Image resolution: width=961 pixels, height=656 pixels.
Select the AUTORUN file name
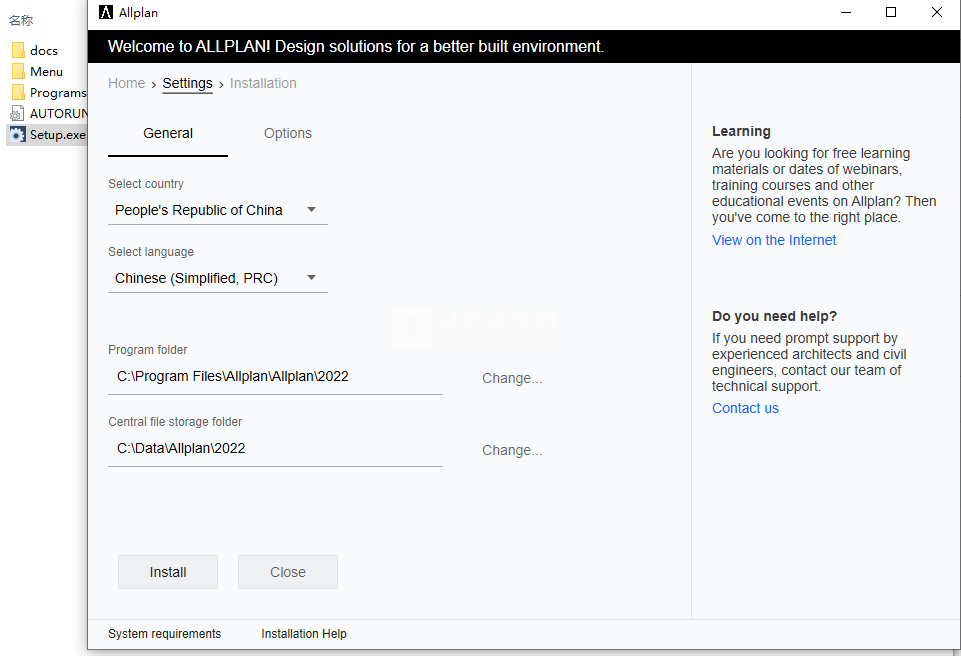click(x=59, y=113)
